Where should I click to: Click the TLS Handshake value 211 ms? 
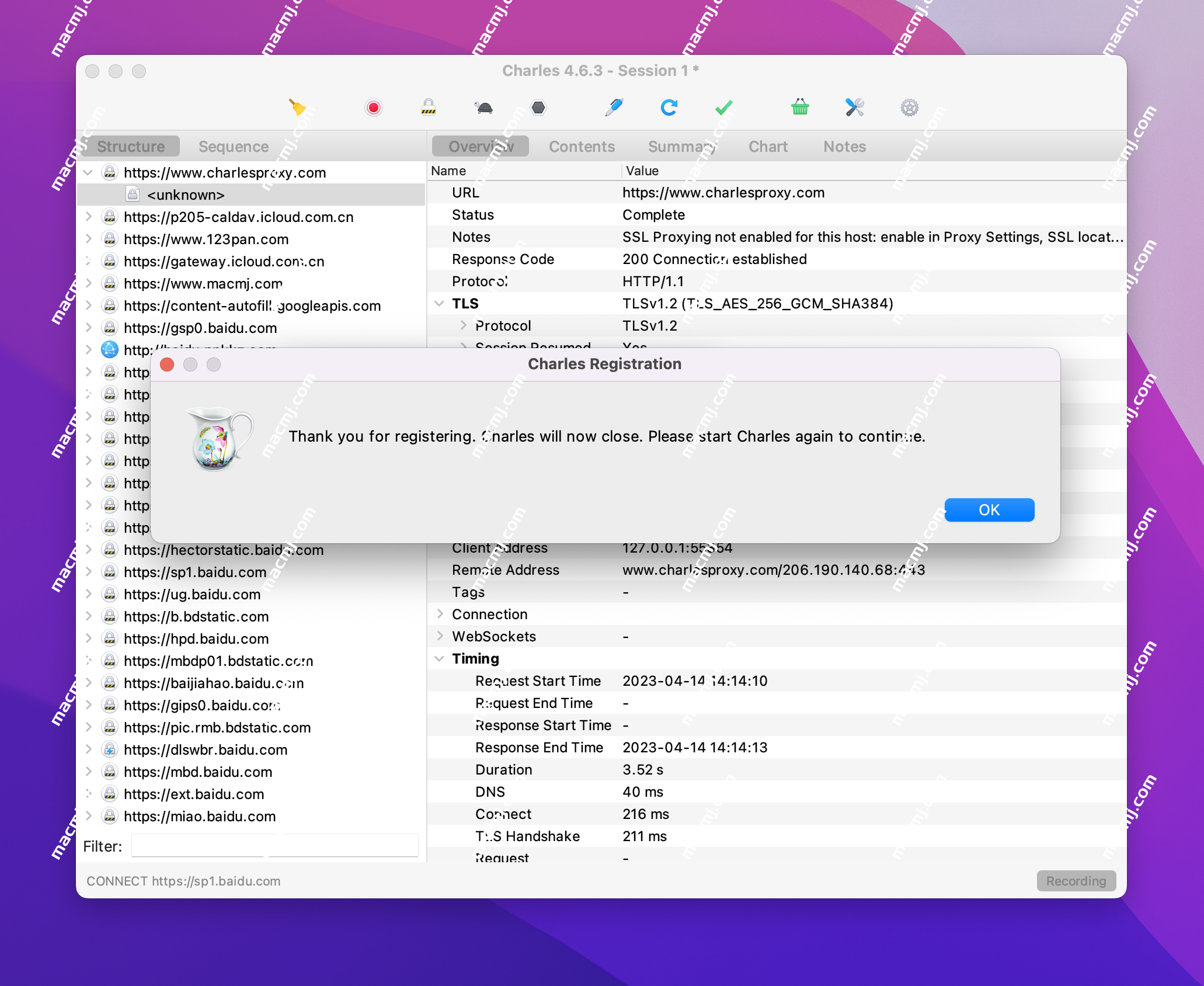coord(645,836)
